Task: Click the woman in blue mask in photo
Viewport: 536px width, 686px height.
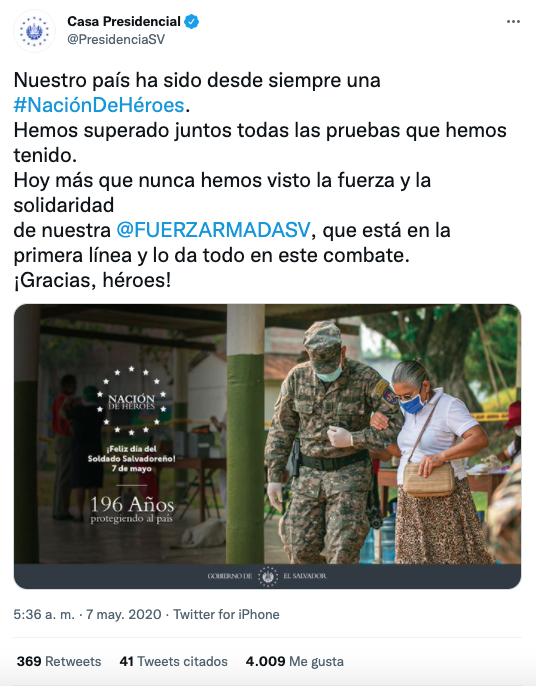Action: point(438,462)
